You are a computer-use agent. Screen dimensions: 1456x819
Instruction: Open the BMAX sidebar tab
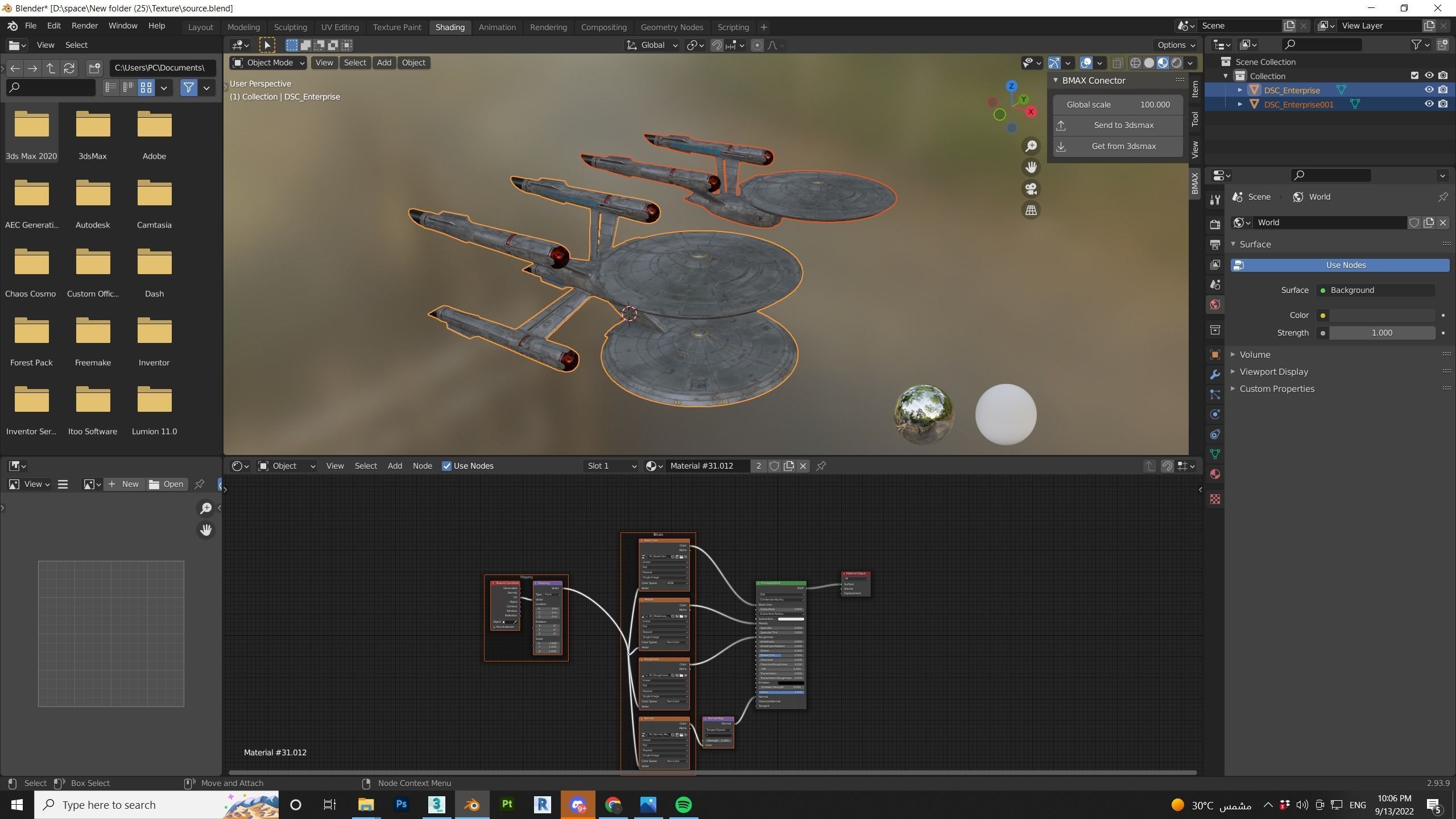1195,183
